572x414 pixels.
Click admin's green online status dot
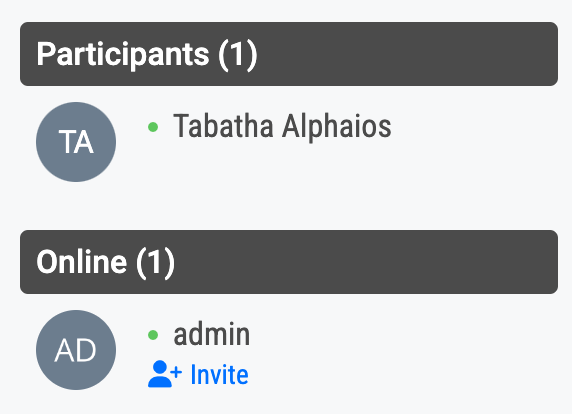tap(153, 335)
